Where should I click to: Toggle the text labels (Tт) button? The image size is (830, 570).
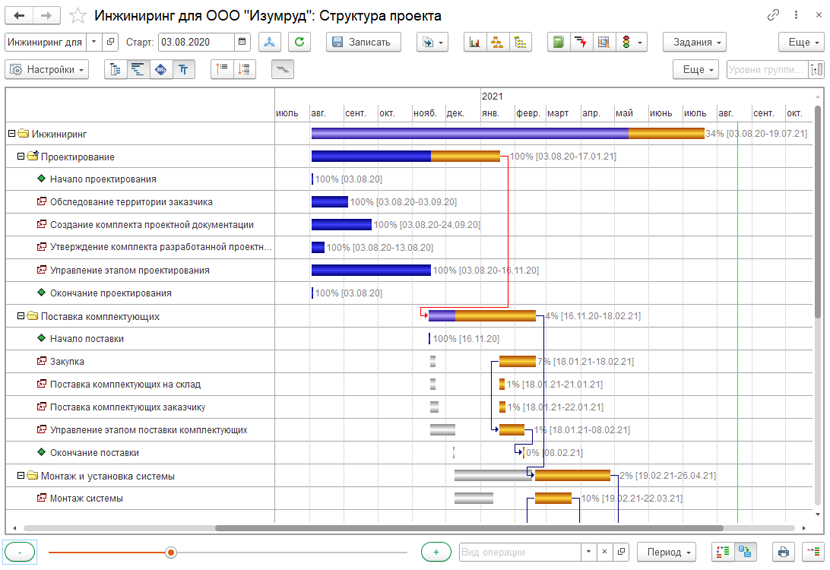click(183, 69)
